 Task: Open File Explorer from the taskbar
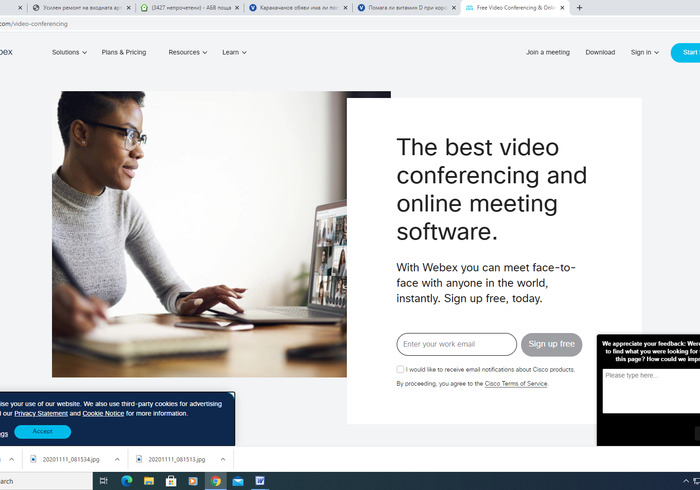pos(149,481)
